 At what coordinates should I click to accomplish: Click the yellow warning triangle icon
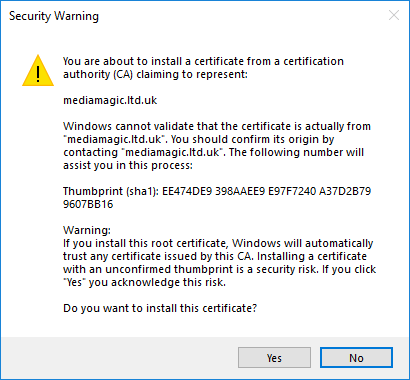click(x=38, y=71)
